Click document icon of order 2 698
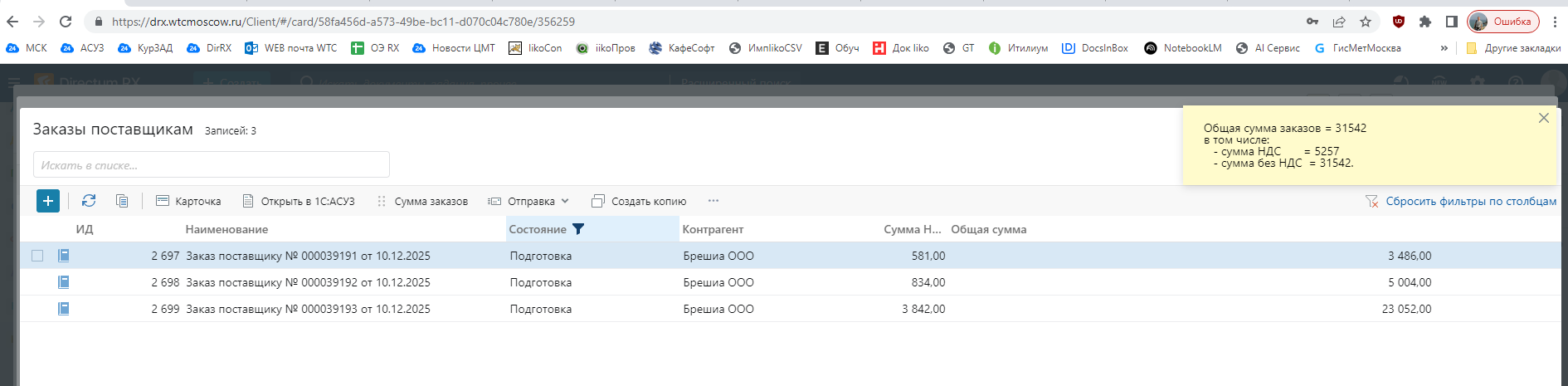 pyautogui.click(x=64, y=282)
